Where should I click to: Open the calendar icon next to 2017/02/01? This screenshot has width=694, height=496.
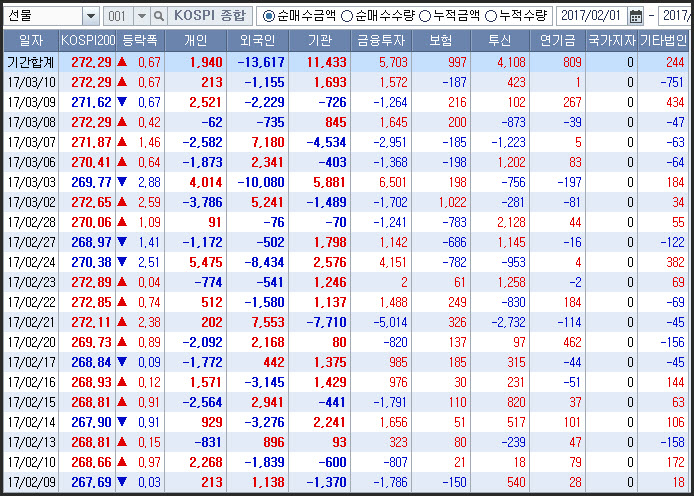636,16
